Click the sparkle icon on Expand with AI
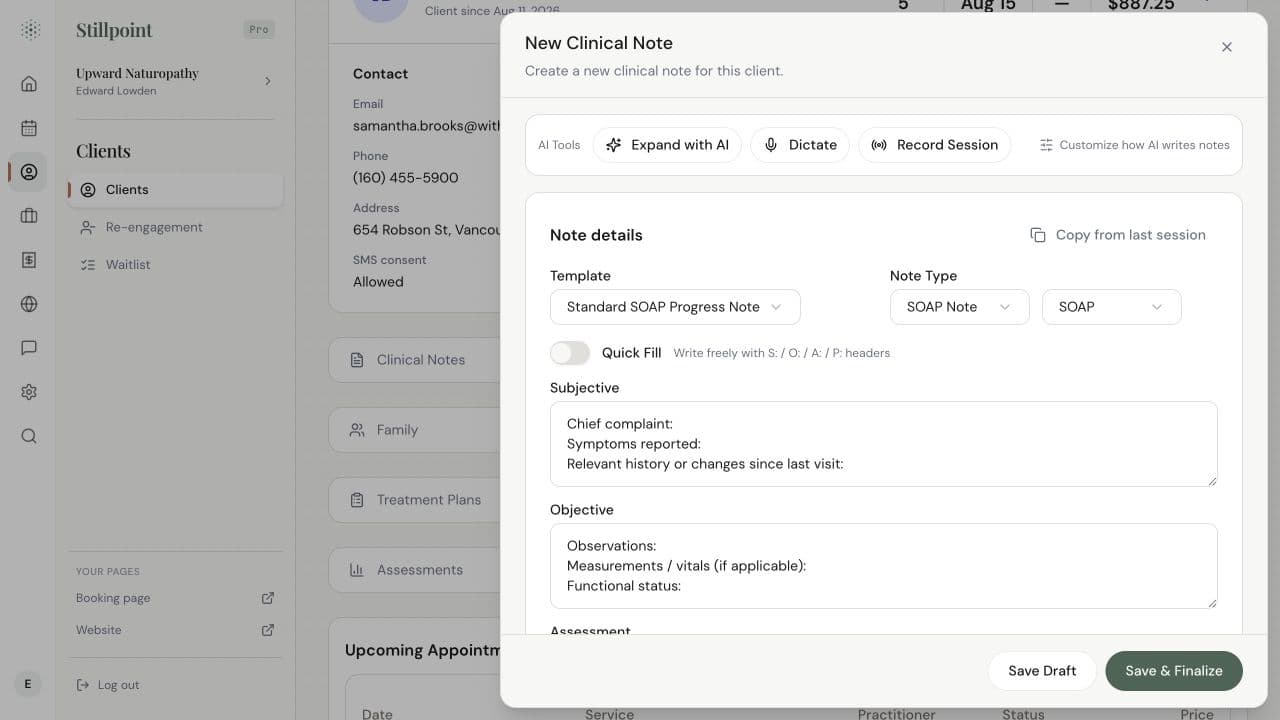The image size is (1280, 720). 614,145
